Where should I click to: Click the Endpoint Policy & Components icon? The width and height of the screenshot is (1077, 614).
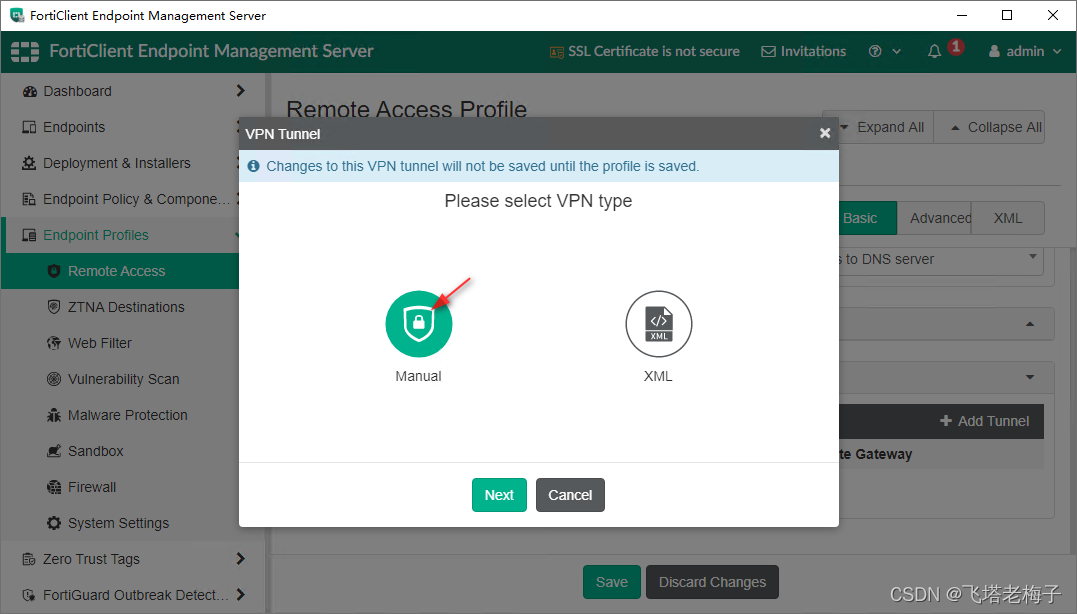(30, 199)
